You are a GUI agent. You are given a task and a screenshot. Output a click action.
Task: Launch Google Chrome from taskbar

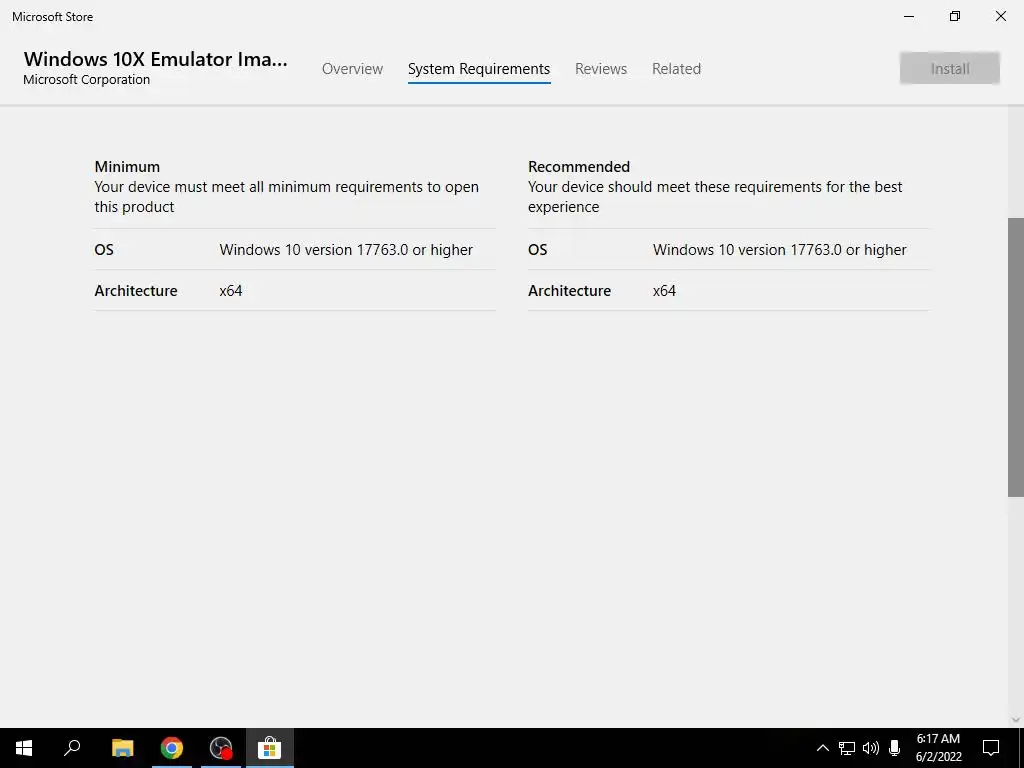click(x=172, y=748)
